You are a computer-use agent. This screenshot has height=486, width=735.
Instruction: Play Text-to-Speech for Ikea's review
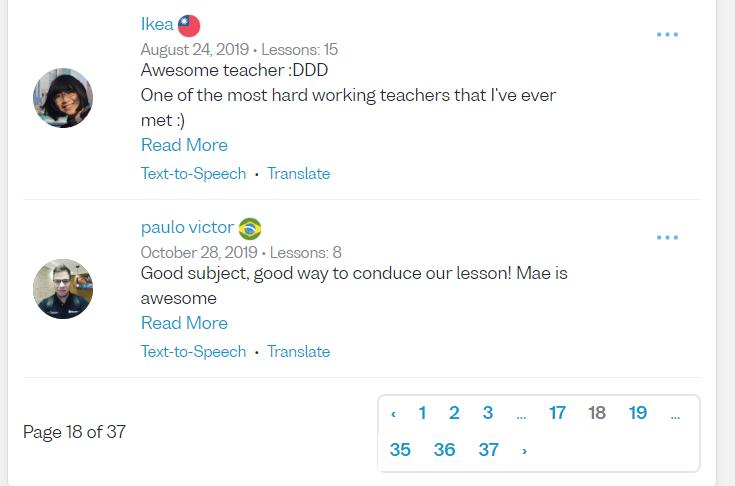coord(193,173)
